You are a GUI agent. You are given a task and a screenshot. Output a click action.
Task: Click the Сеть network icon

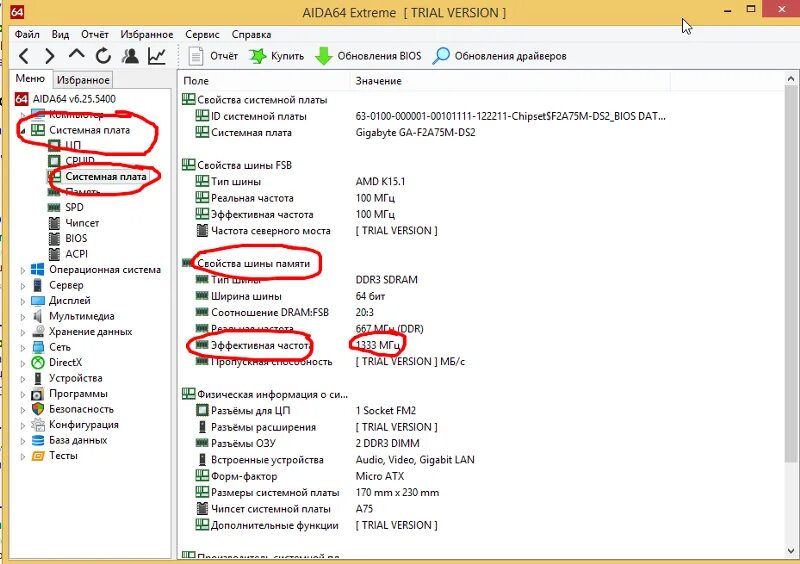coord(38,347)
